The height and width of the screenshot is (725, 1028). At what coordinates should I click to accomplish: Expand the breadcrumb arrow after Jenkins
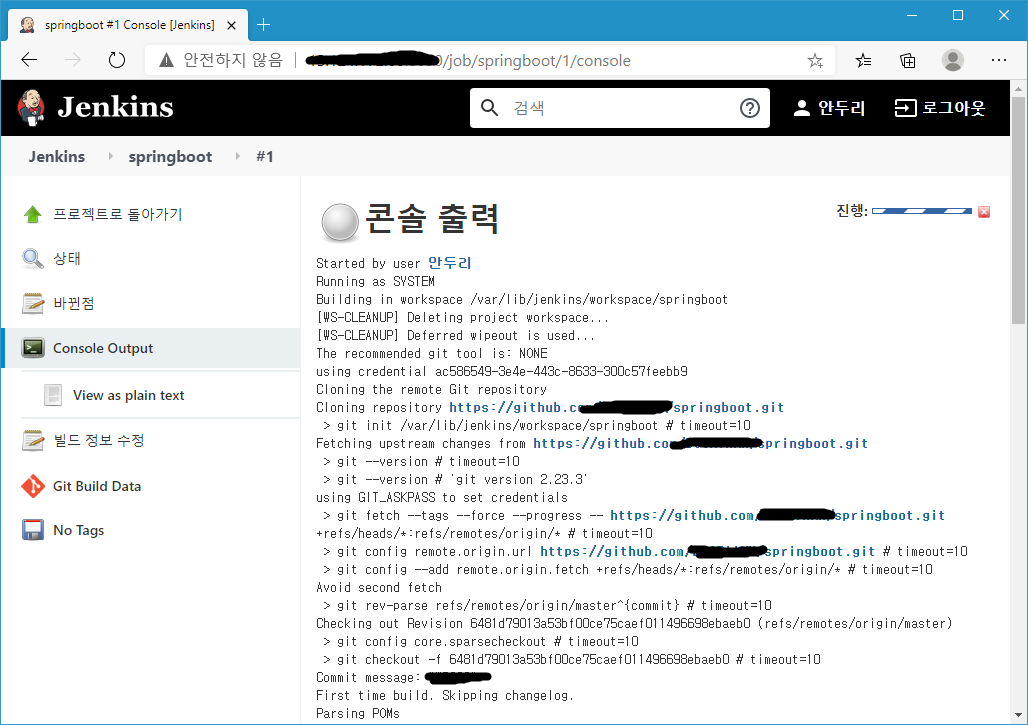(110, 156)
